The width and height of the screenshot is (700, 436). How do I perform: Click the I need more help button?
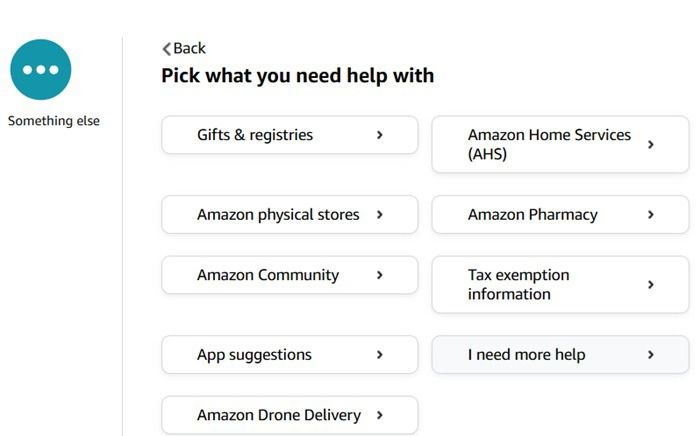(527, 355)
